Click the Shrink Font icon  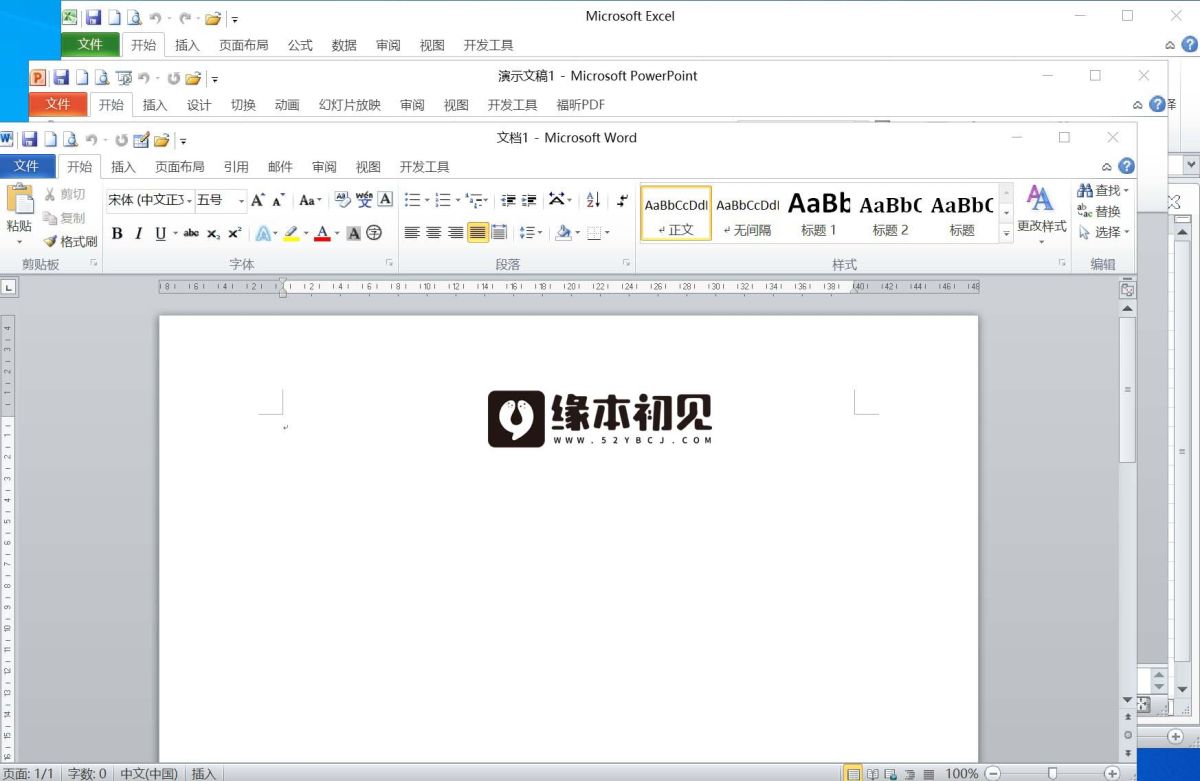pyautogui.click(x=278, y=200)
